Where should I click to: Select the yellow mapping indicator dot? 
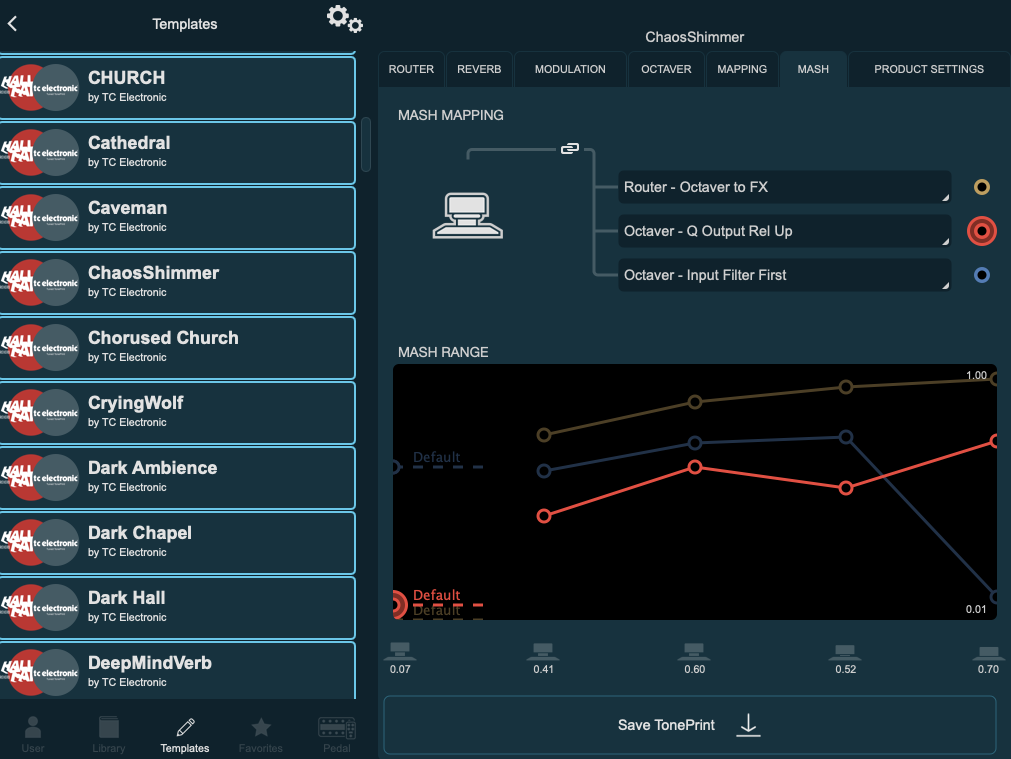pyautogui.click(x=981, y=186)
